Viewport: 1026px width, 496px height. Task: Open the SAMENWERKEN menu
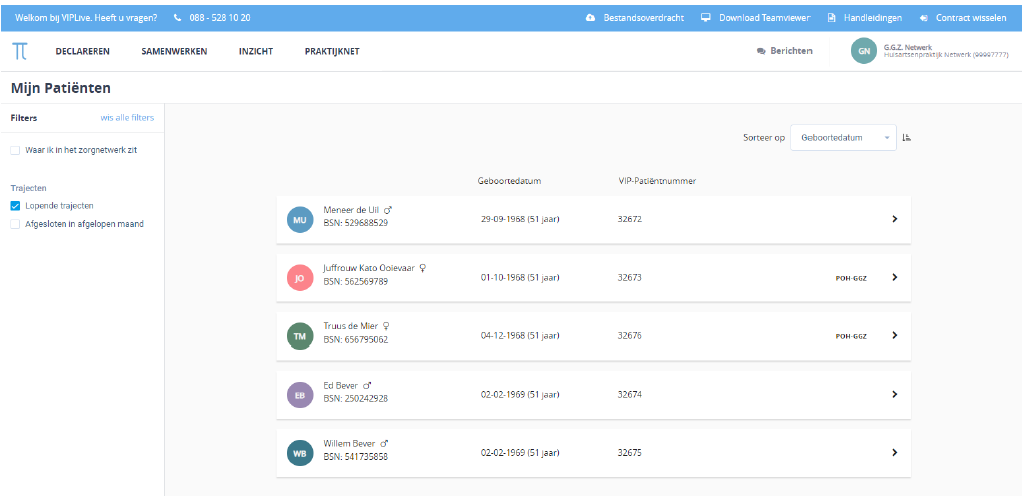174,52
